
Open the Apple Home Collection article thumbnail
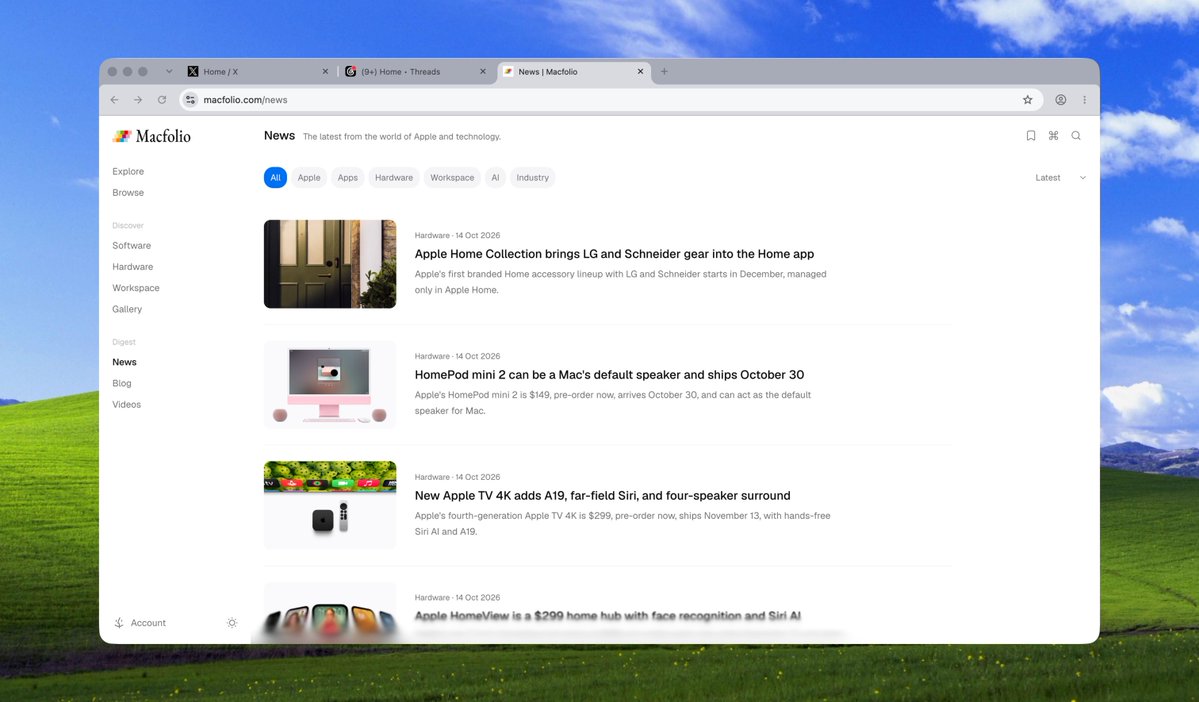click(x=330, y=264)
